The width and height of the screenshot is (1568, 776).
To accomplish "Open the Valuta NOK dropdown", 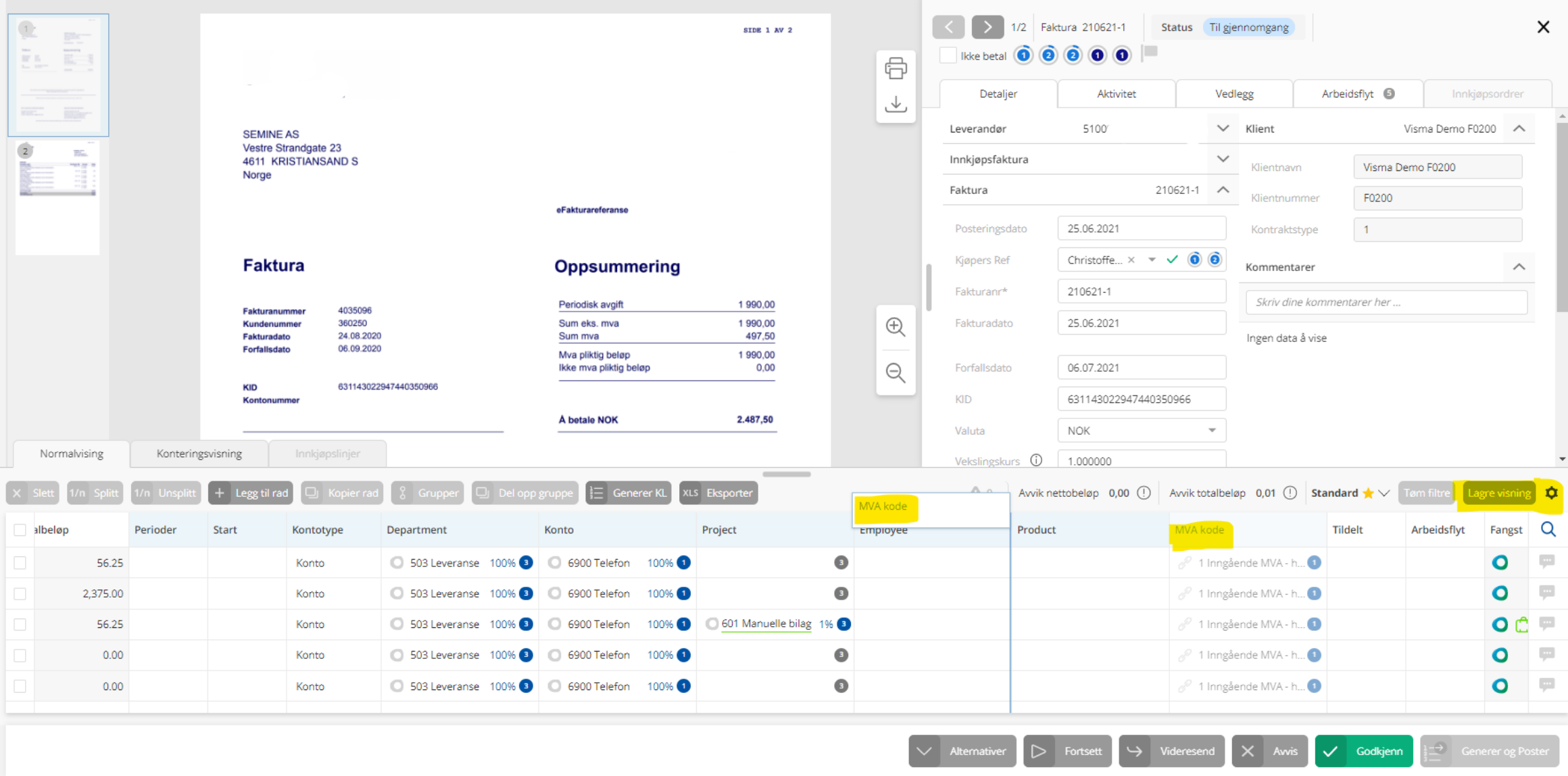I will [1211, 431].
